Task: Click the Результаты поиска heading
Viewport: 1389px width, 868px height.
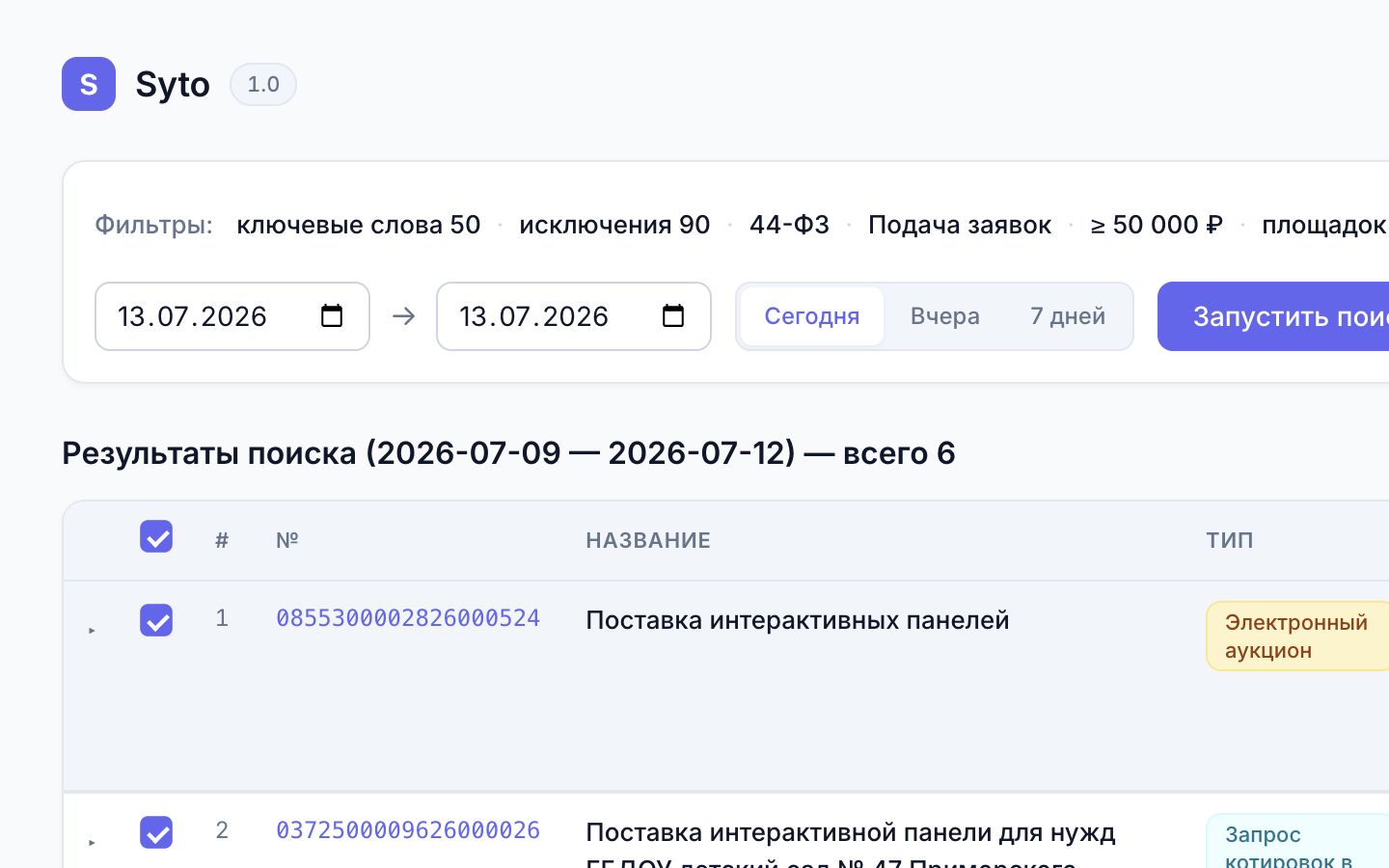Action: point(508,453)
